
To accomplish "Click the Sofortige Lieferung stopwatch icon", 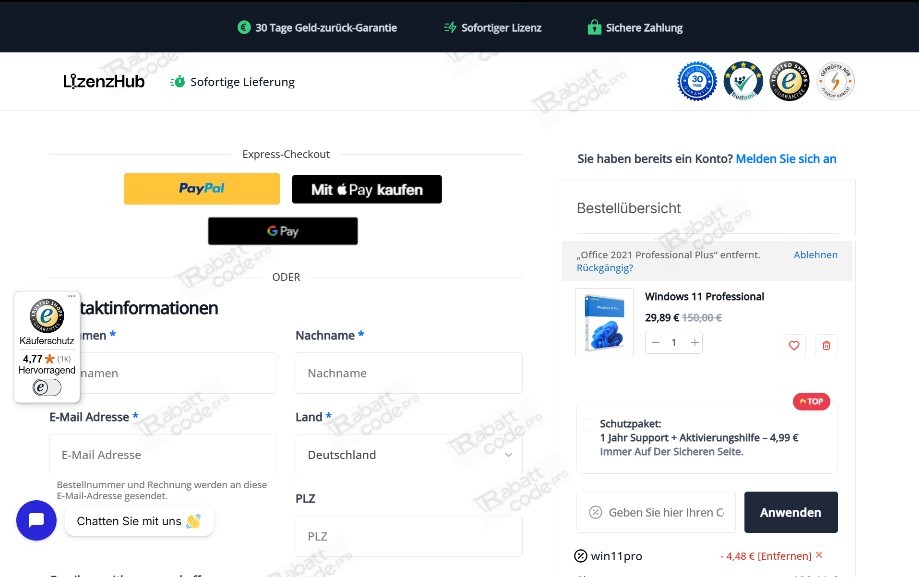I will (x=178, y=82).
